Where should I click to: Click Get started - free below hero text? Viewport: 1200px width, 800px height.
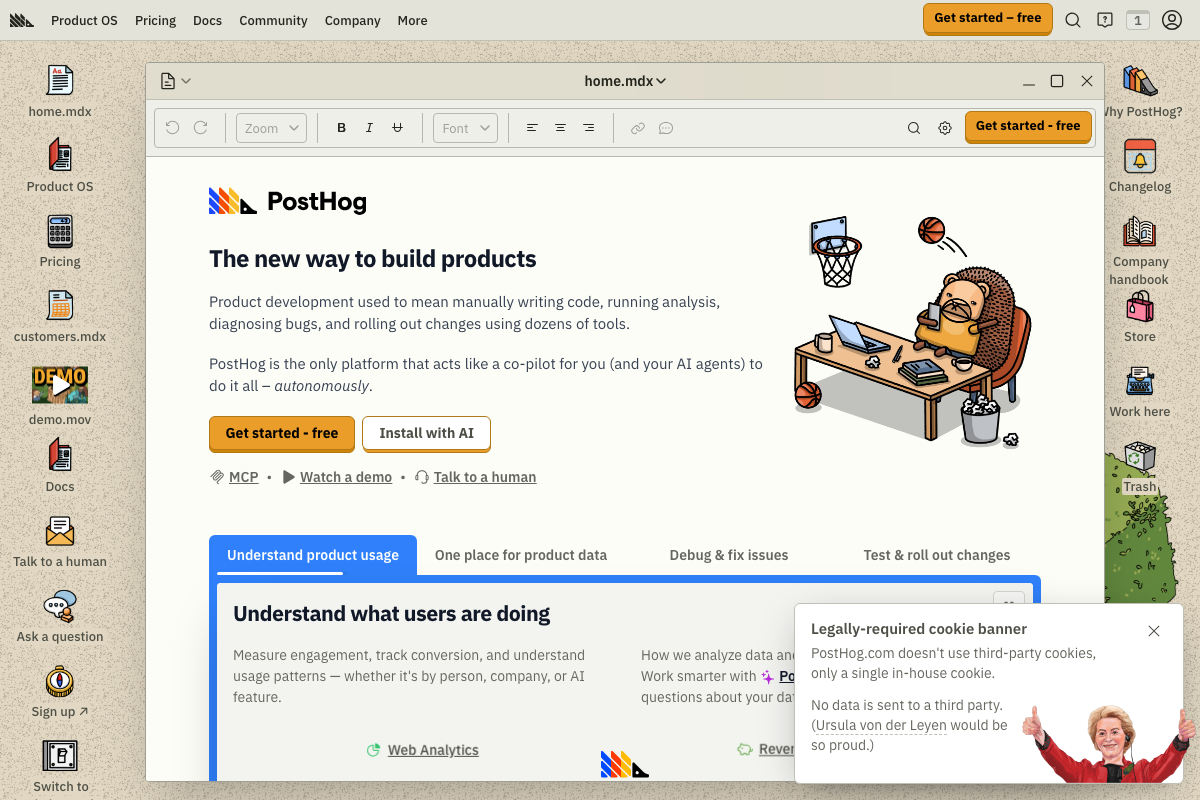[x=282, y=434]
